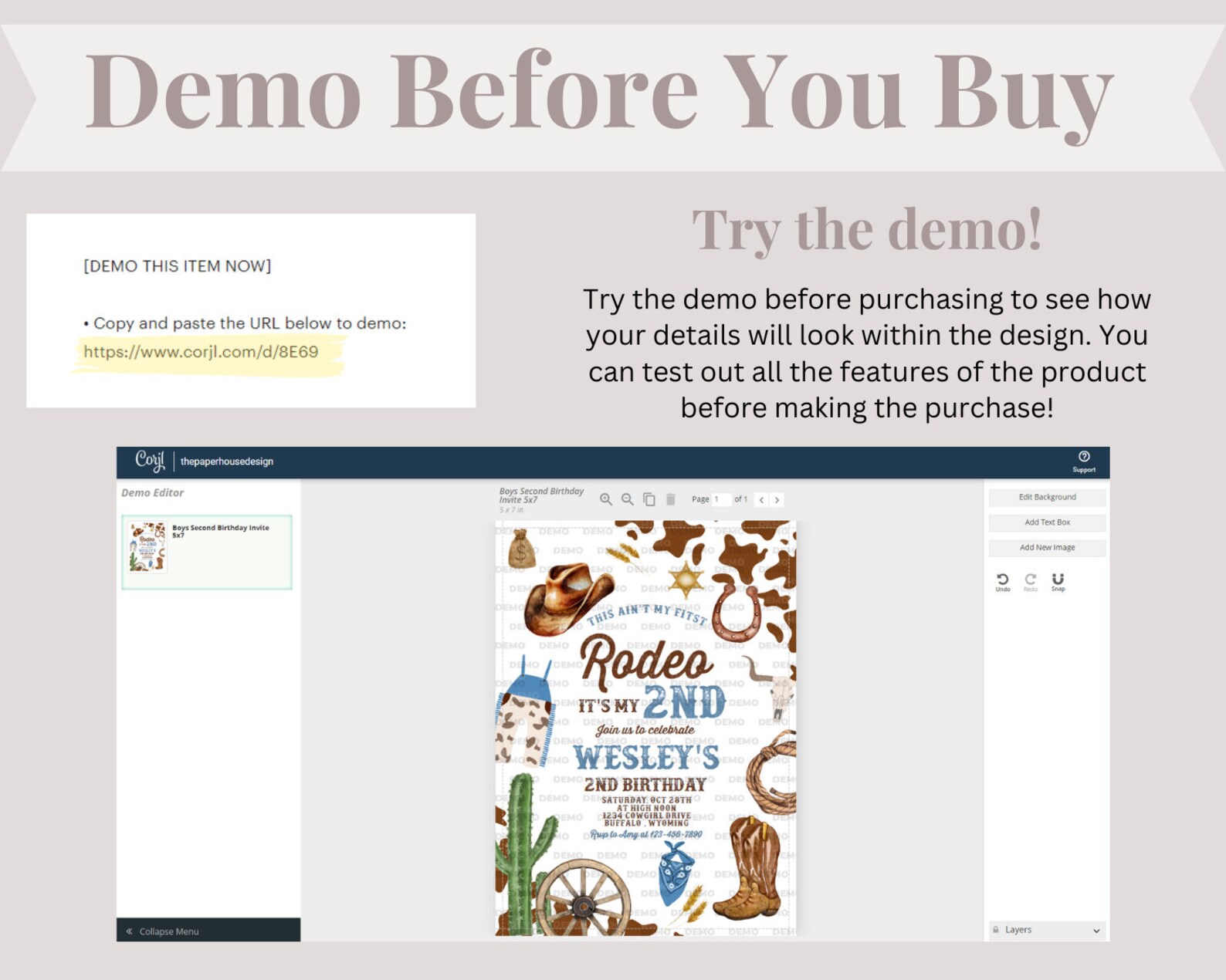1226x980 pixels.
Task: Select the Boys Second Birthday Invite thumbnail
Action: click(x=207, y=552)
